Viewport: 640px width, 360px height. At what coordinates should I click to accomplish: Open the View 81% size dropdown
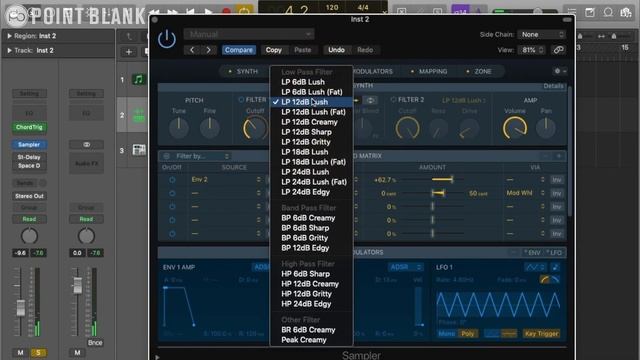532,50
